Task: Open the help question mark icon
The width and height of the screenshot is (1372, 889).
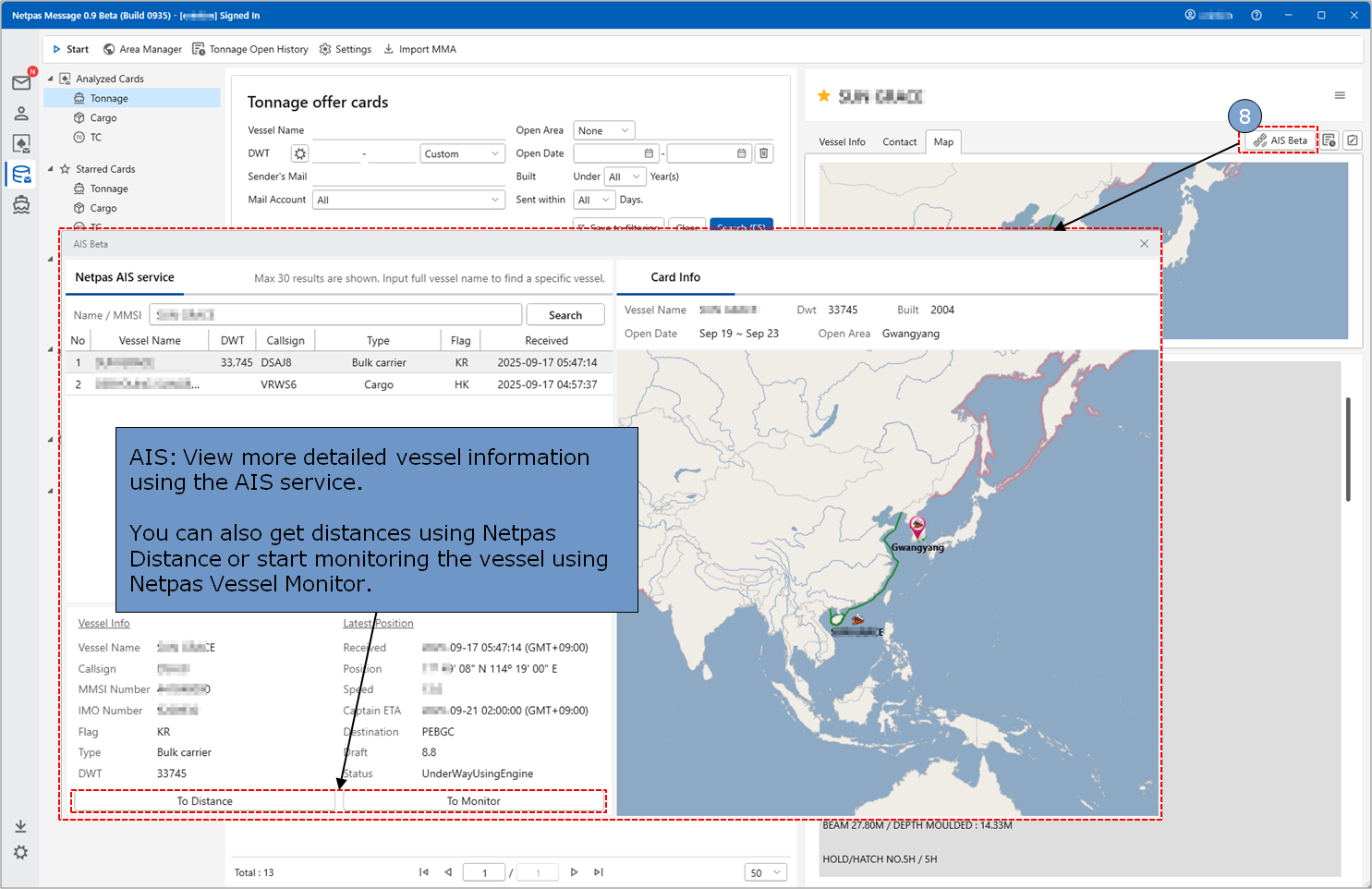Action: [1257, 16]
